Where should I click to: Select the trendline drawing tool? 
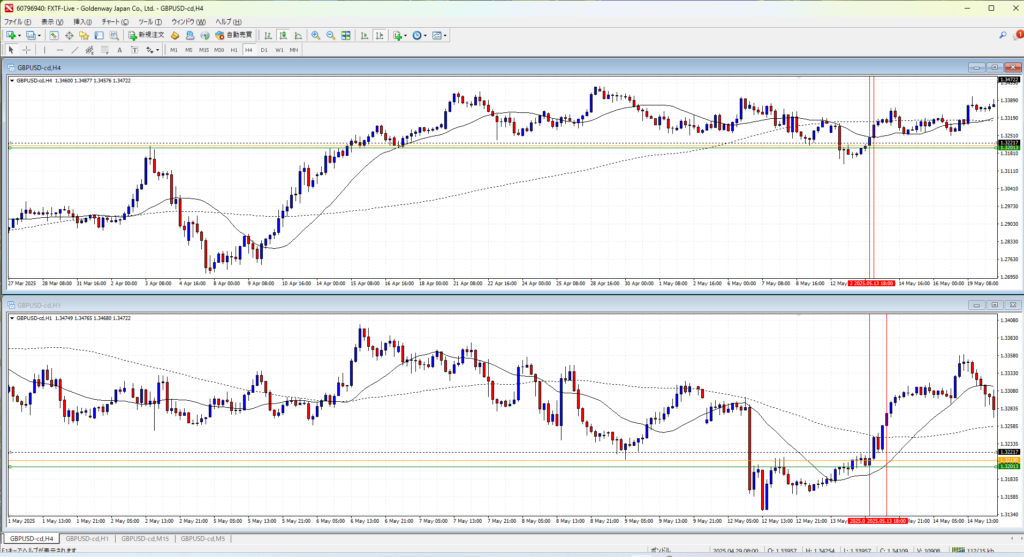(x=76, y=49)
